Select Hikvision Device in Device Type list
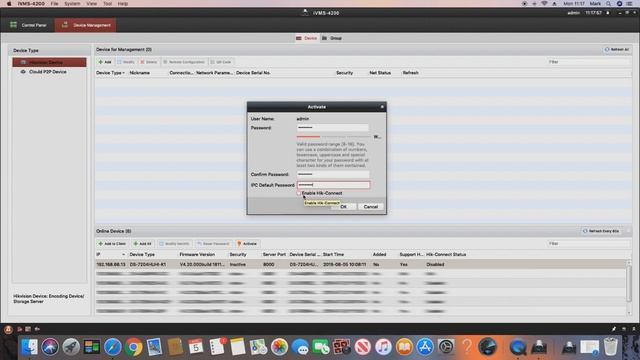This screenshot has height=360, width=640. pos(49,62)
